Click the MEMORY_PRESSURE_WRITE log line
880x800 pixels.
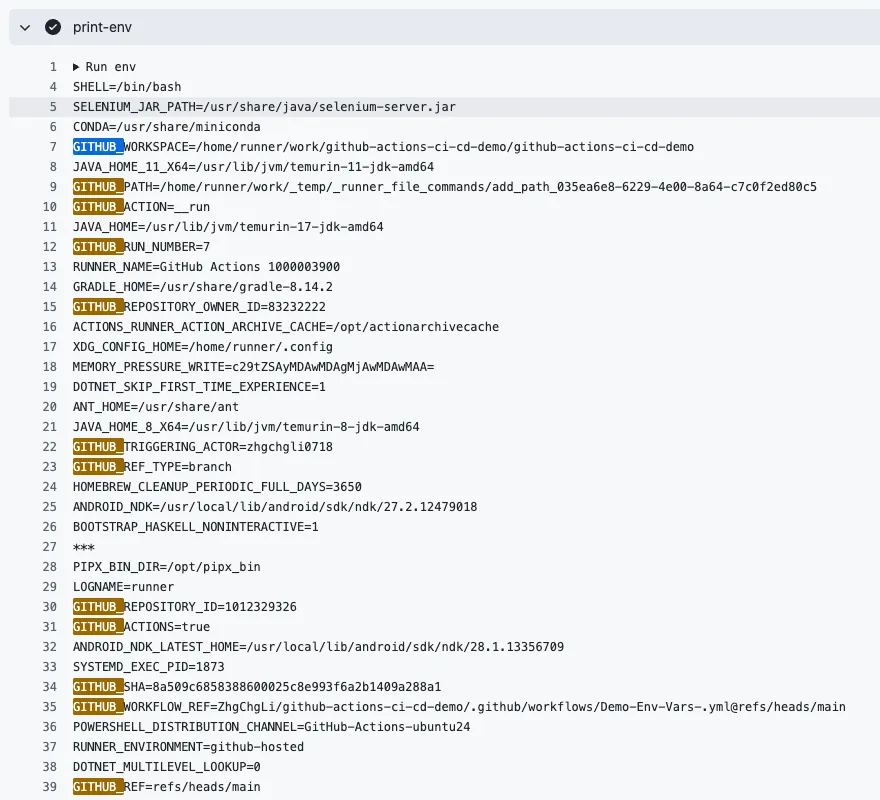point(253,367)
